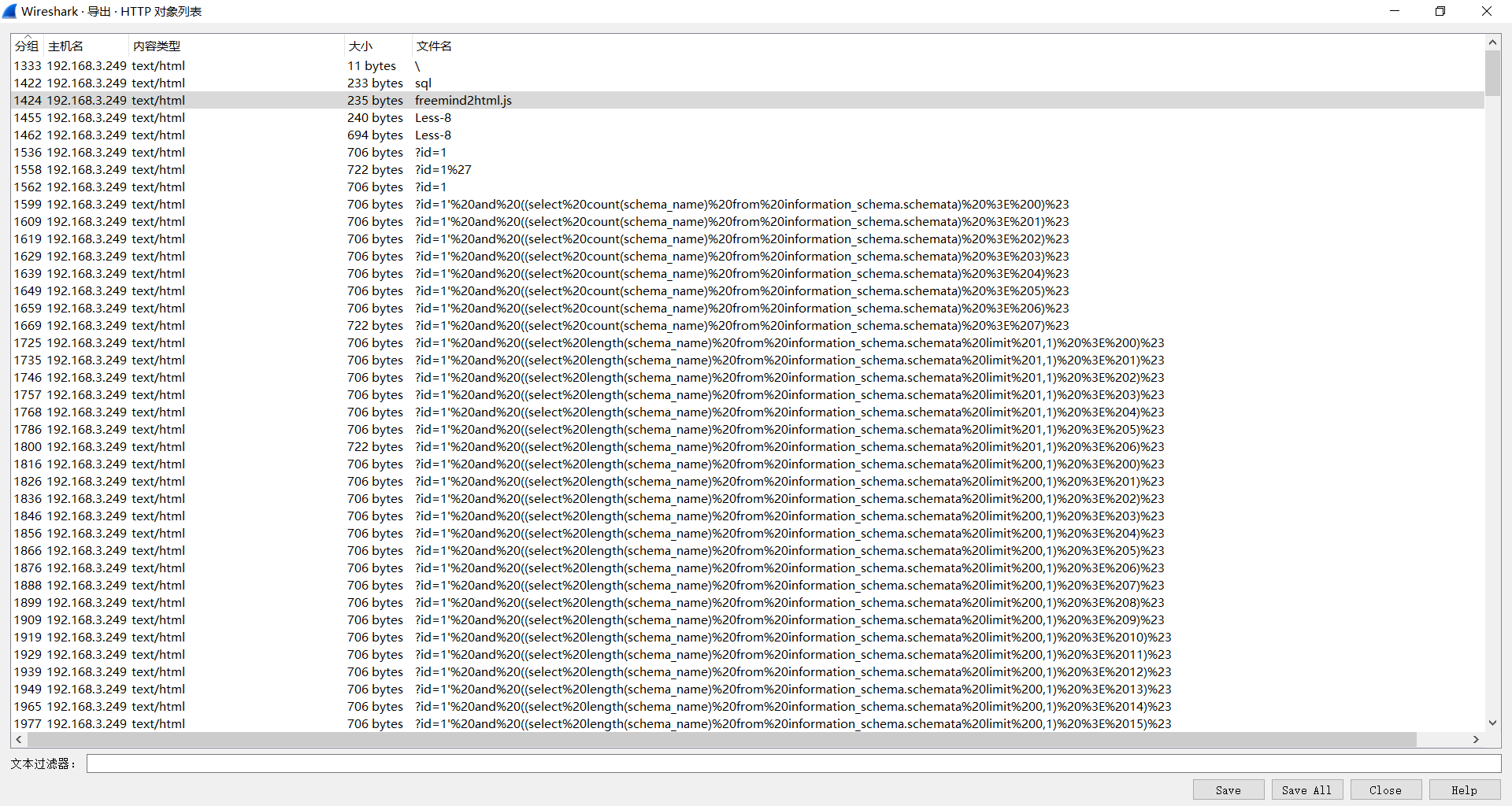Select packet 1899 row
This screenshot has width=1512, height=806.
tap(747, 602)
